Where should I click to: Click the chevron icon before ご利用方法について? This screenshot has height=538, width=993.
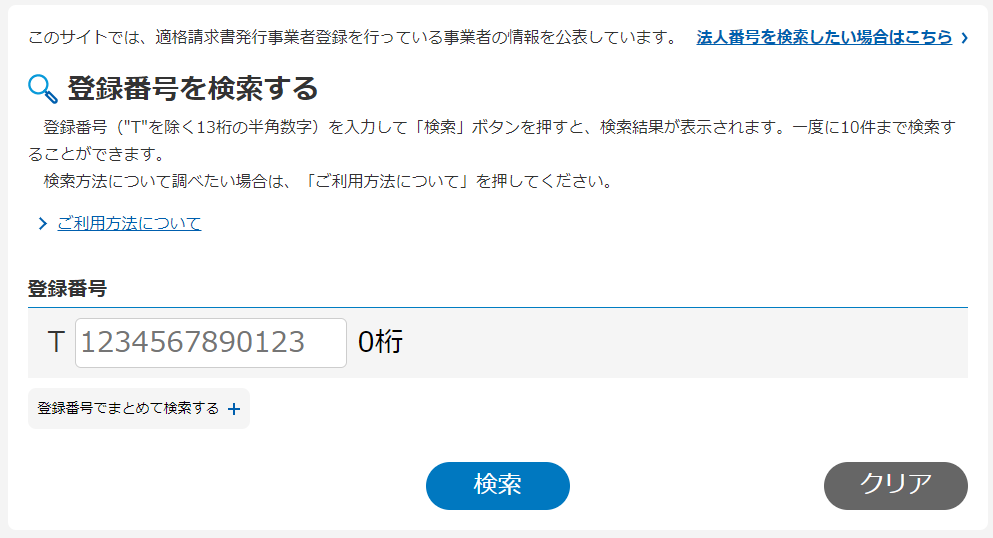42,223
